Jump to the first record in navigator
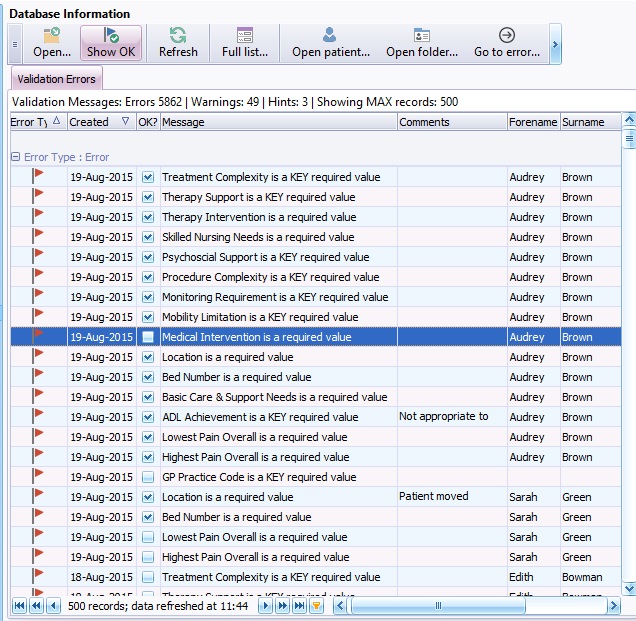The width and height of the screenshot is (636, 621). pos(19,606)
